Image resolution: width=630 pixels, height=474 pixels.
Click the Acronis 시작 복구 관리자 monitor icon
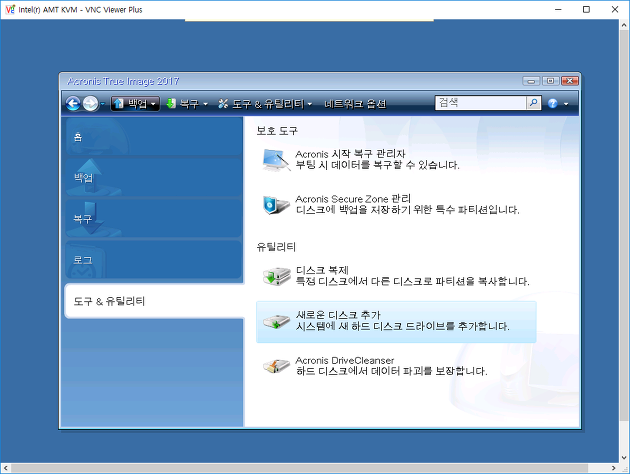[276, 160]
